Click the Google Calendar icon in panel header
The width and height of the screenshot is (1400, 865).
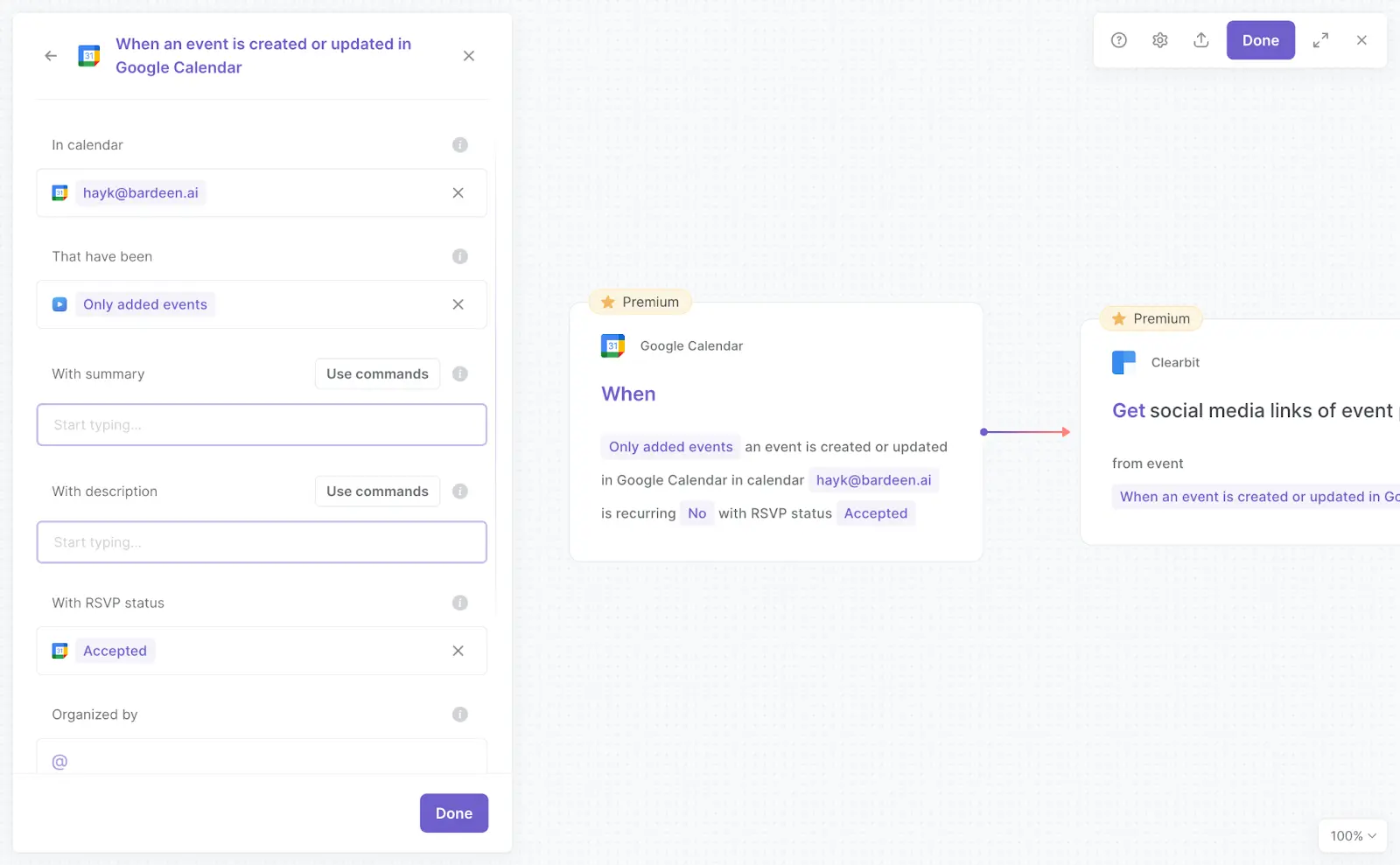pos(89,56)
